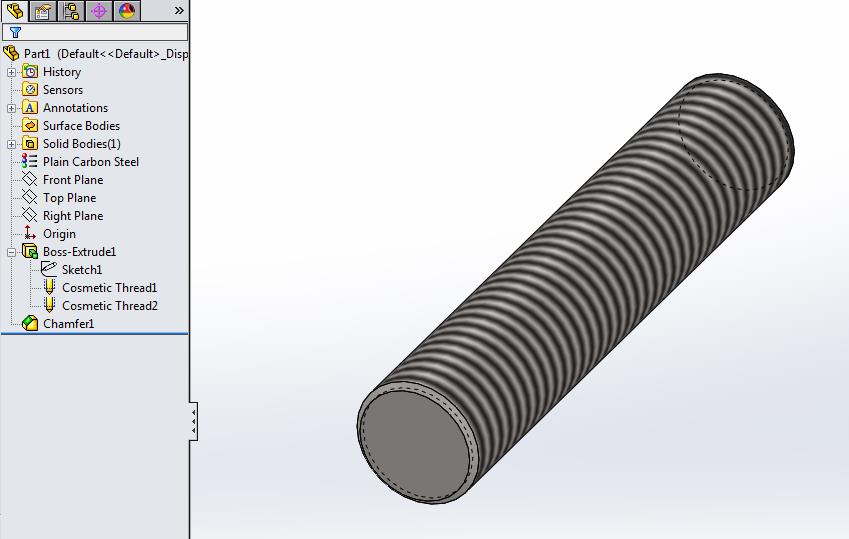
Task: Switch to the ConfigurationManager tab
Action: coord(71,11)
